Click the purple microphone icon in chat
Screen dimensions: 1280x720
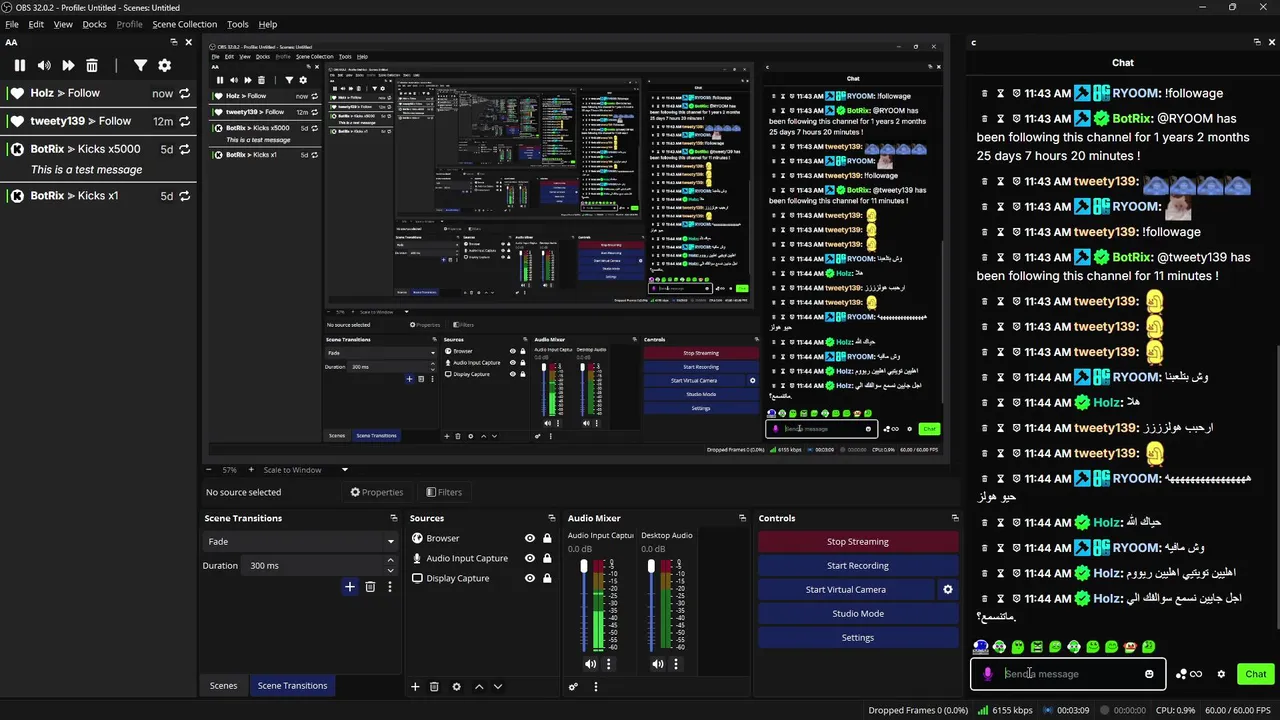(x=988, y=674)
